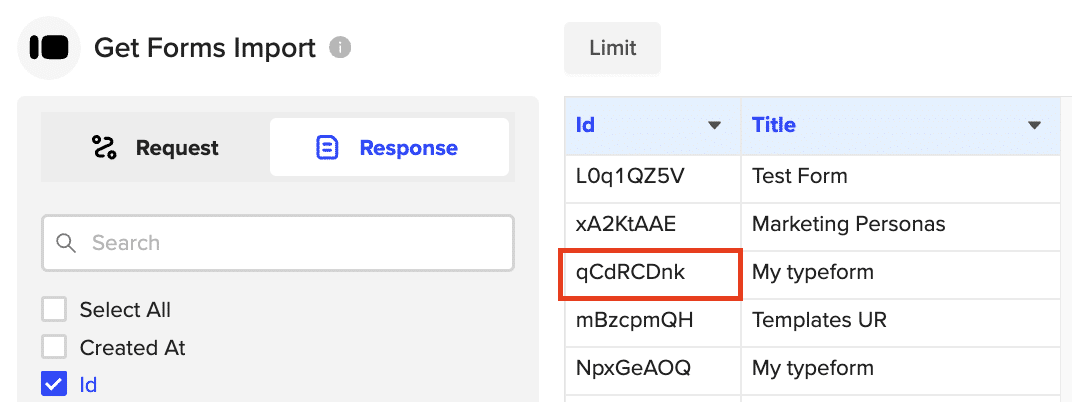The width and height of the screenshot is (1072, 402).
Task: Tick the Select All checkbox
Action: pos(54,310)
